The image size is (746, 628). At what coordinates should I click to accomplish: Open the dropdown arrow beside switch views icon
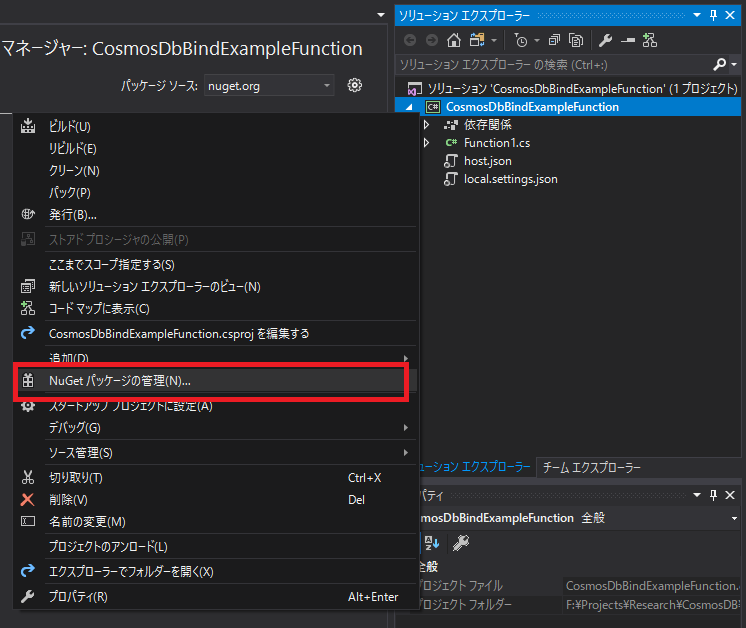point(494,41)
